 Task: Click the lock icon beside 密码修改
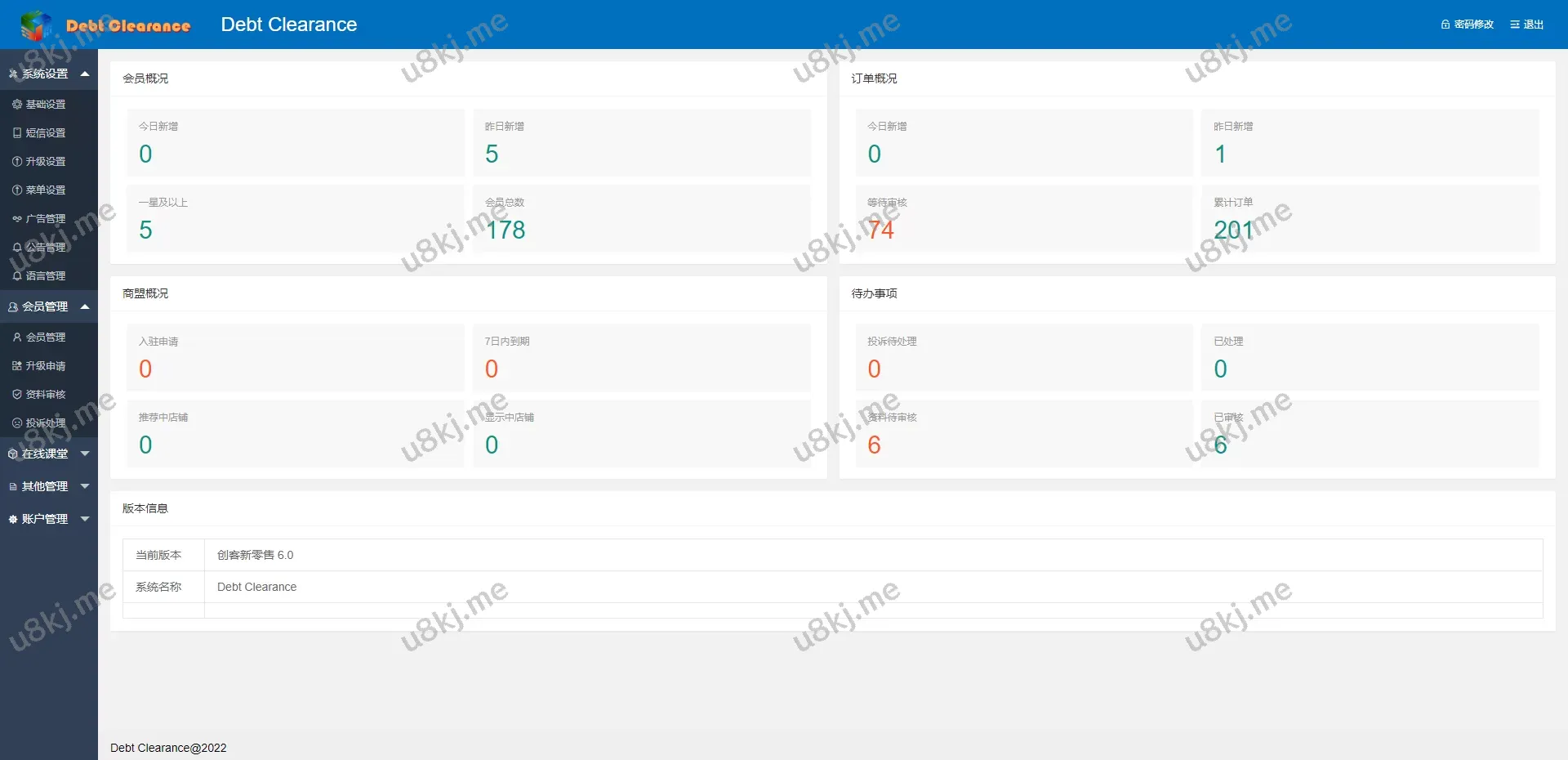[1445, 25]
